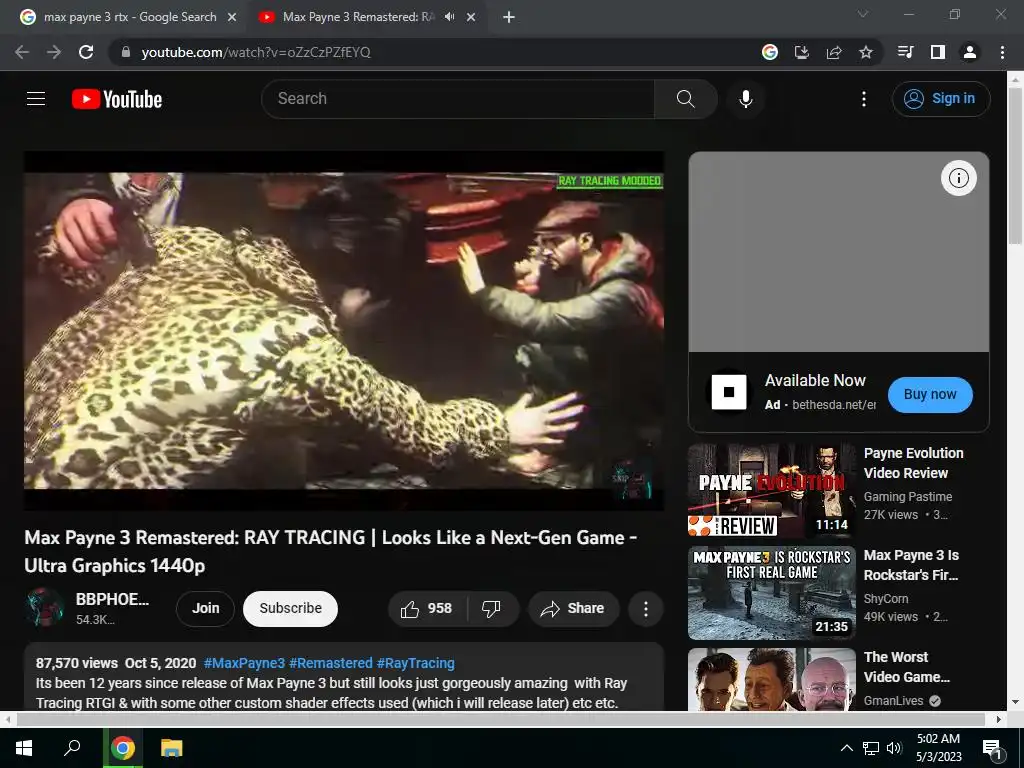Click the Buy now ad button

(930, 394)
